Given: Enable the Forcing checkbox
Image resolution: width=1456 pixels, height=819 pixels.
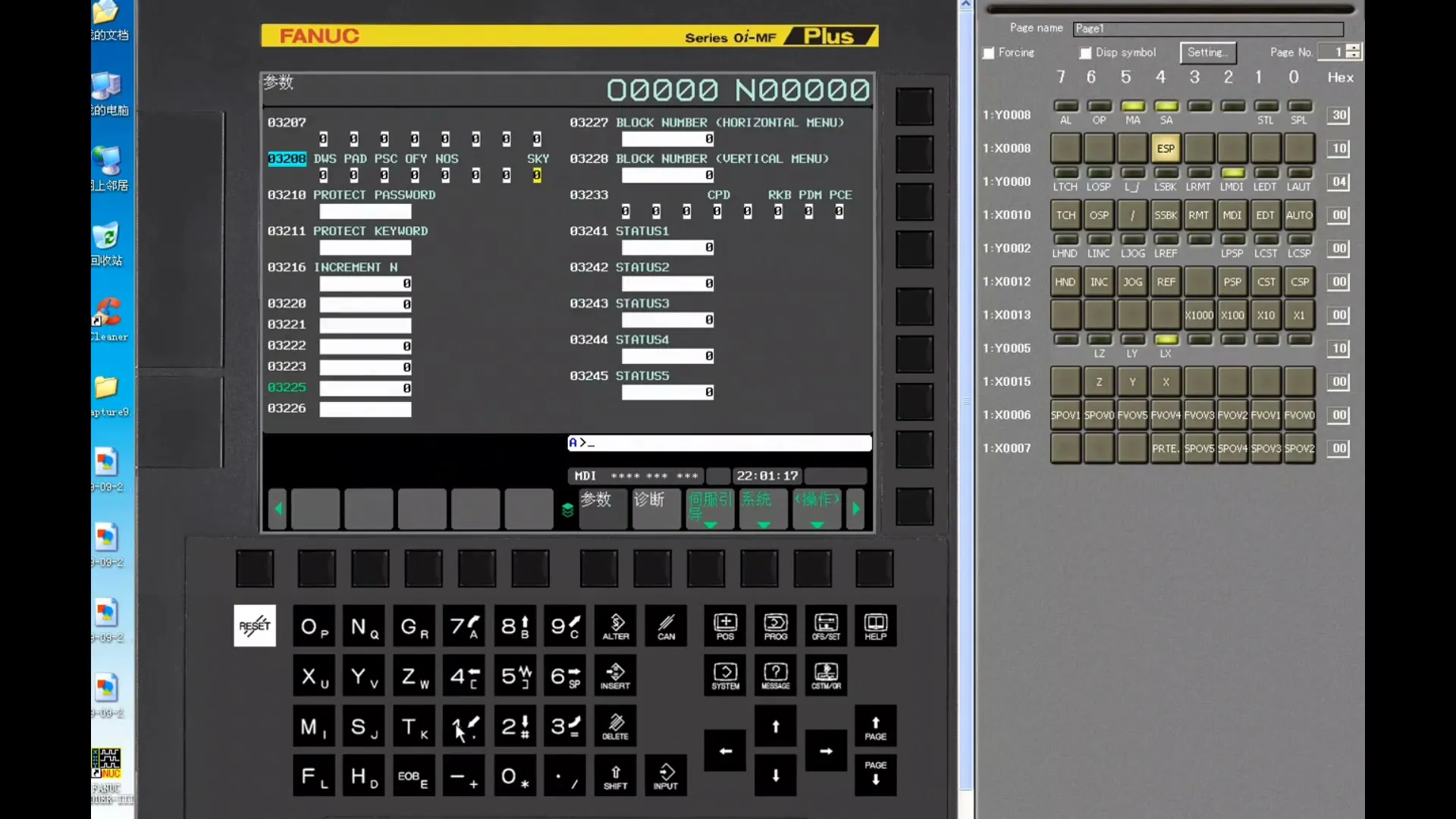Looking at the screenshot, I should 989,53.
